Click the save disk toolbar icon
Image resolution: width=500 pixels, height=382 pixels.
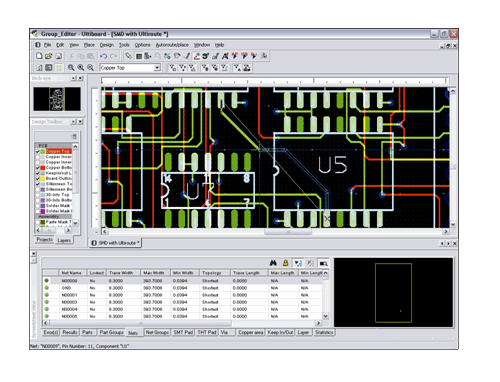(x=59, y=56)
